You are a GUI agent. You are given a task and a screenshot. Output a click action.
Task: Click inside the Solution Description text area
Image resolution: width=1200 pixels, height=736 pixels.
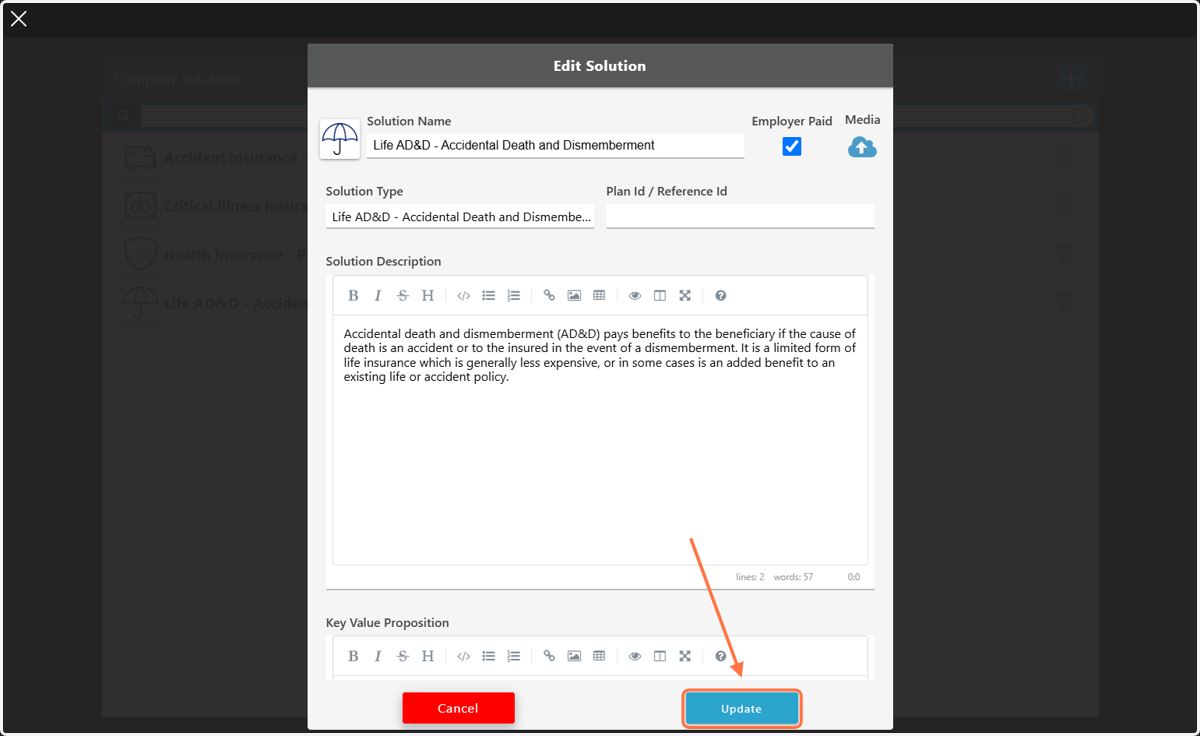pyautogui.click(x=600, y=440)
